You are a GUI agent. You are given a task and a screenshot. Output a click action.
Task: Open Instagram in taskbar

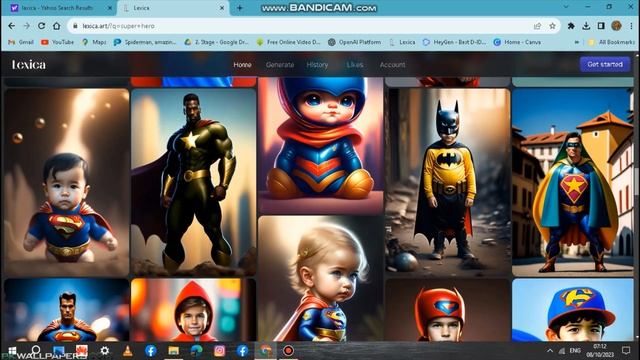219,351
